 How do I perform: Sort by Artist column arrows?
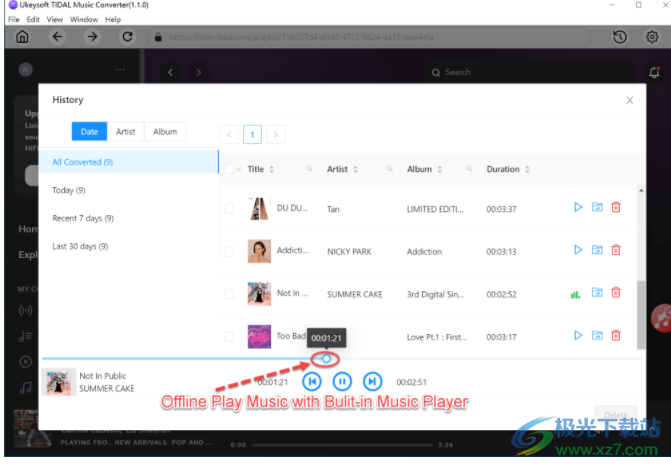point(356,169)
